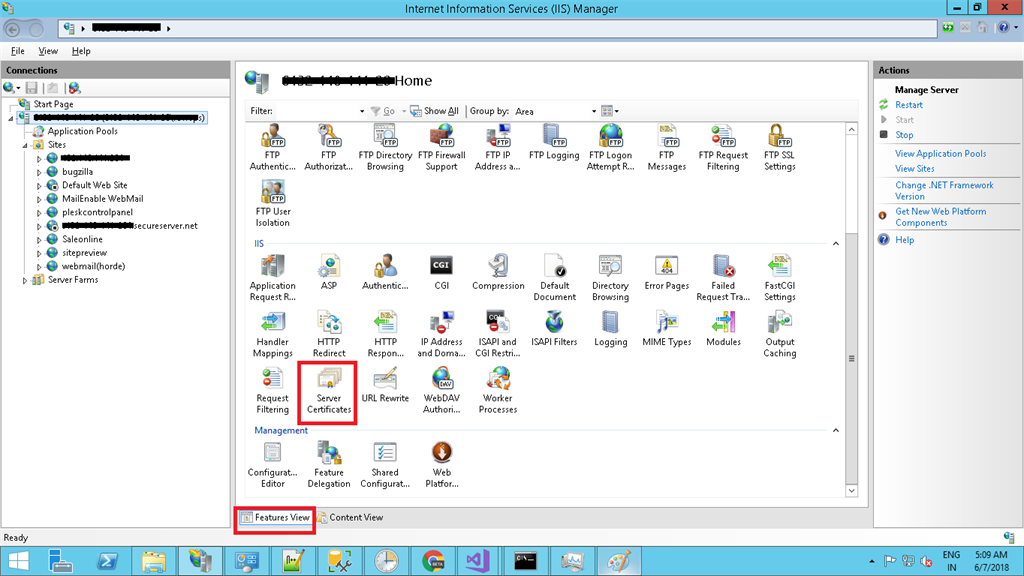This screenshot has width=1024, height=576.
Task: Open Output Caching feature
Action: (x=780, y=334)
